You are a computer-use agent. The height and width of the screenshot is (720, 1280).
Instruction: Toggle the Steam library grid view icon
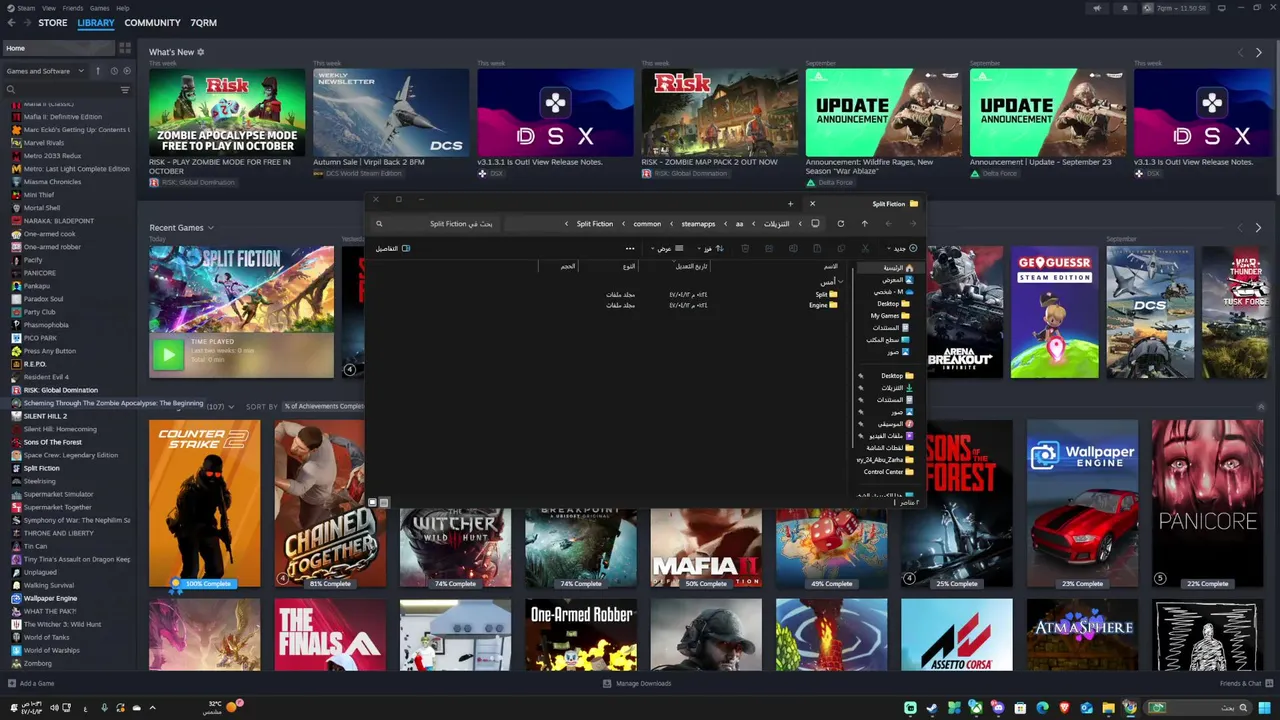click(x=125, y=48)
